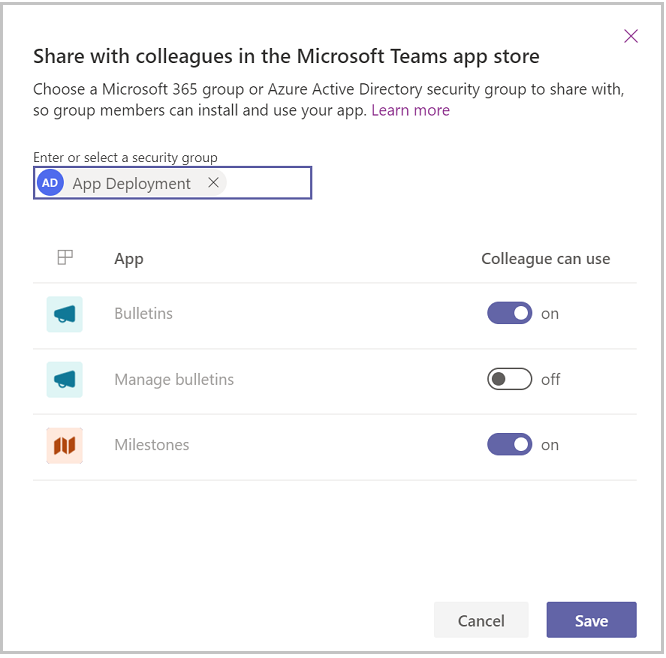Click the App Deployment group name
Screen dimensions: 666x658
pos(132,184)
